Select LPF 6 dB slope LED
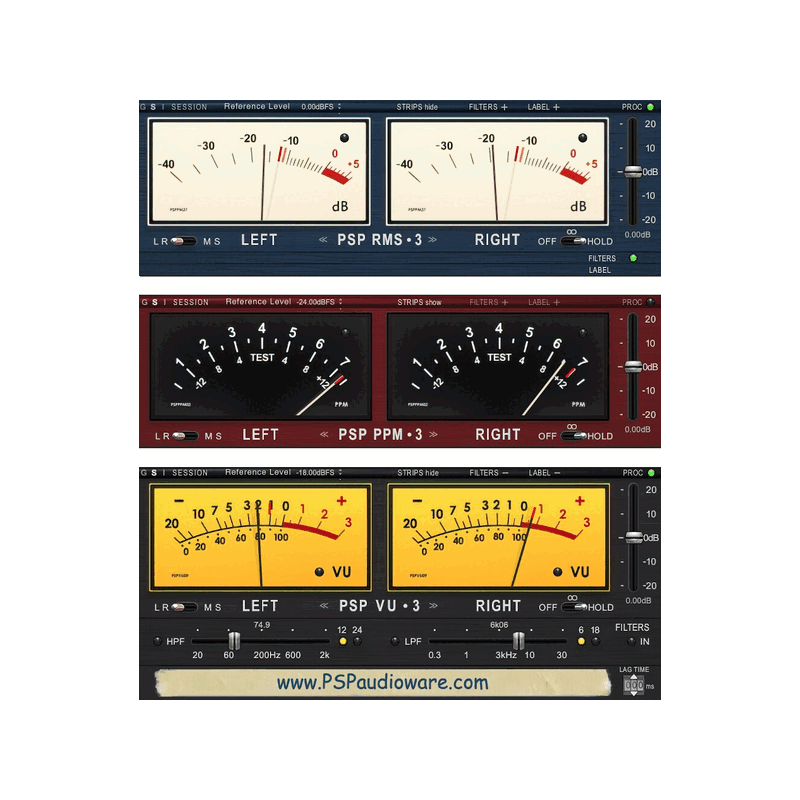This screenshot has width=800, height=800. pos(581,641)
